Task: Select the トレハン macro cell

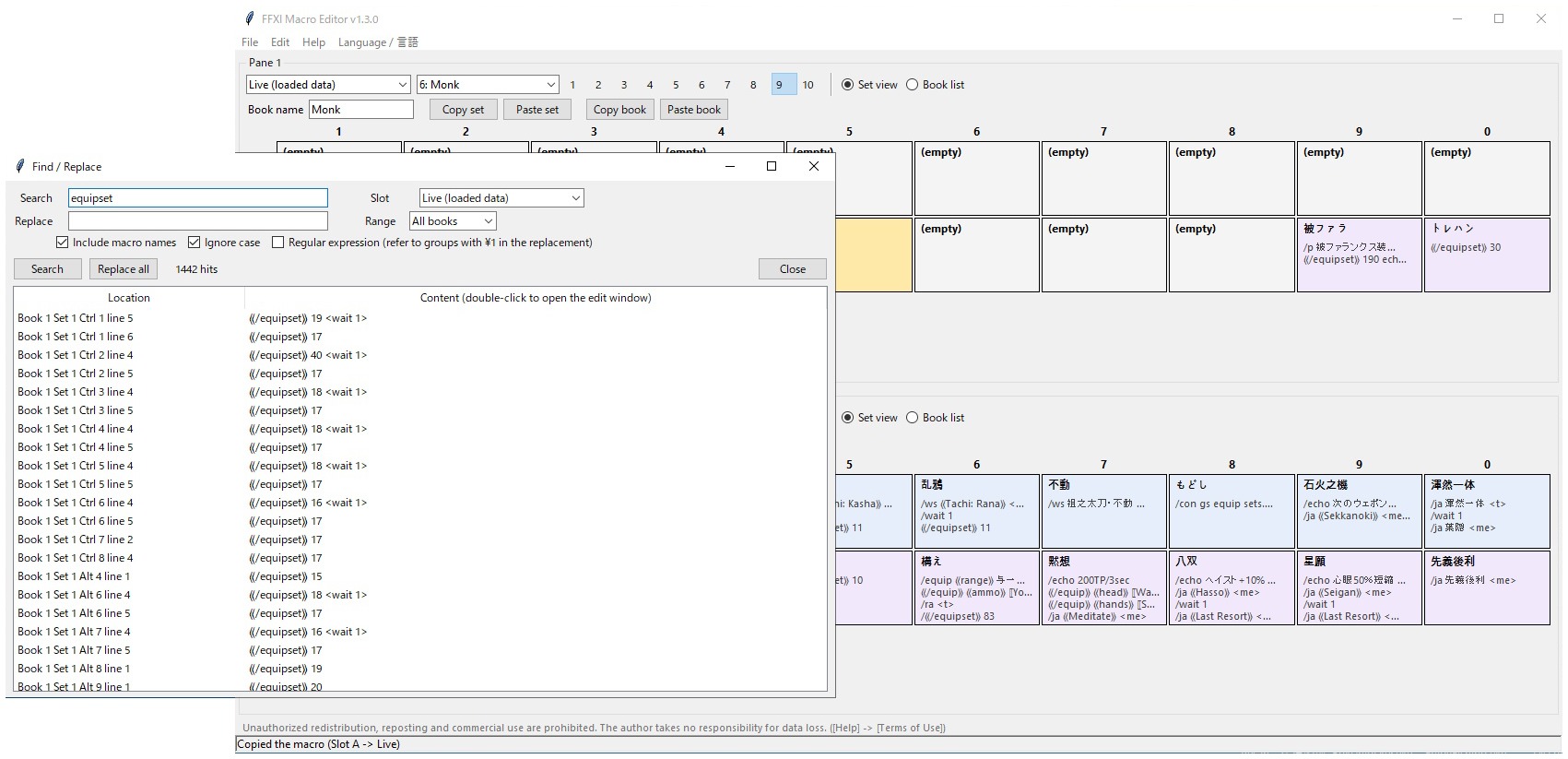Action: tap(1487, 255)
